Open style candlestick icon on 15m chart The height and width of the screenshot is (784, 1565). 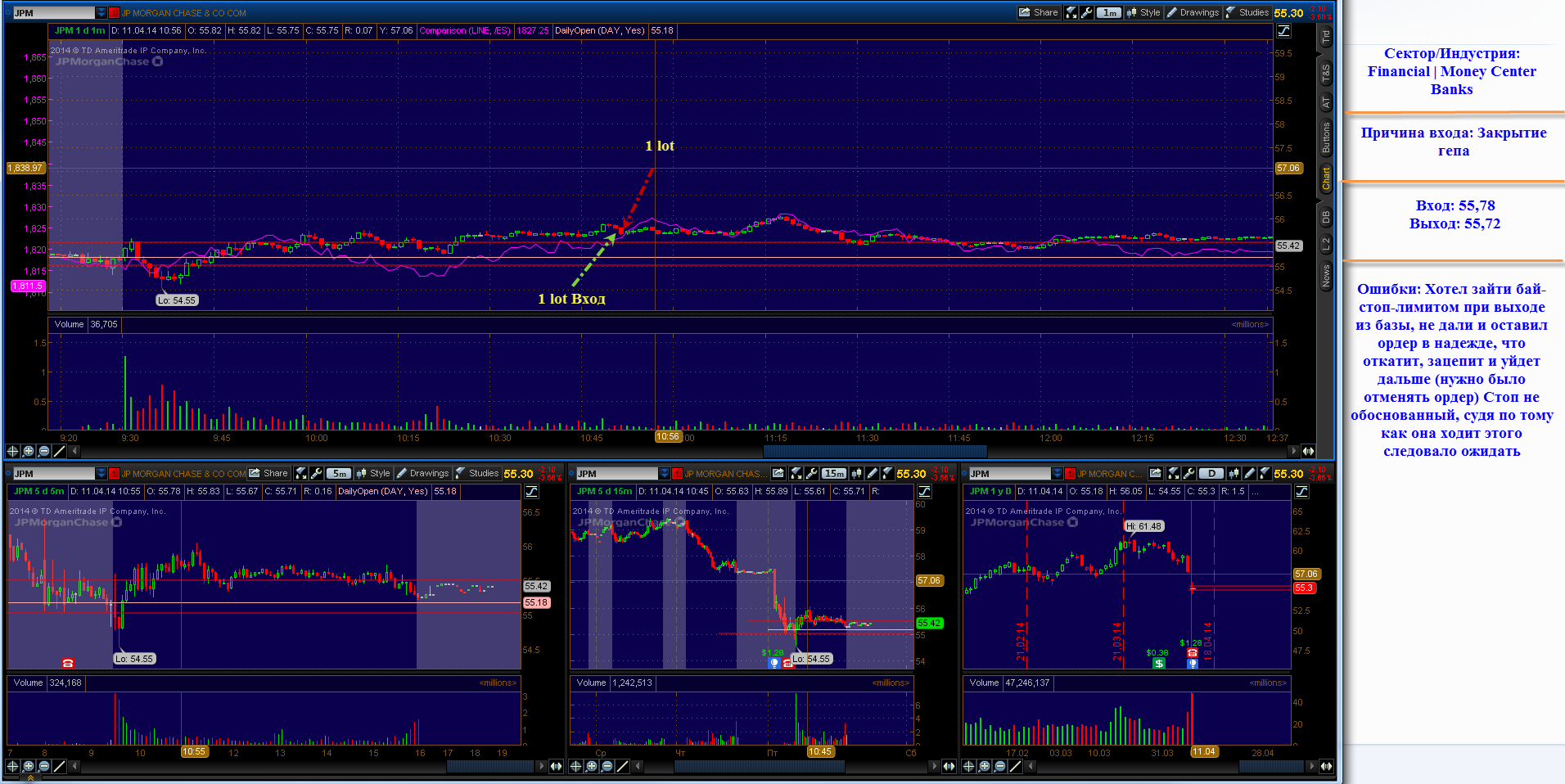857,473
